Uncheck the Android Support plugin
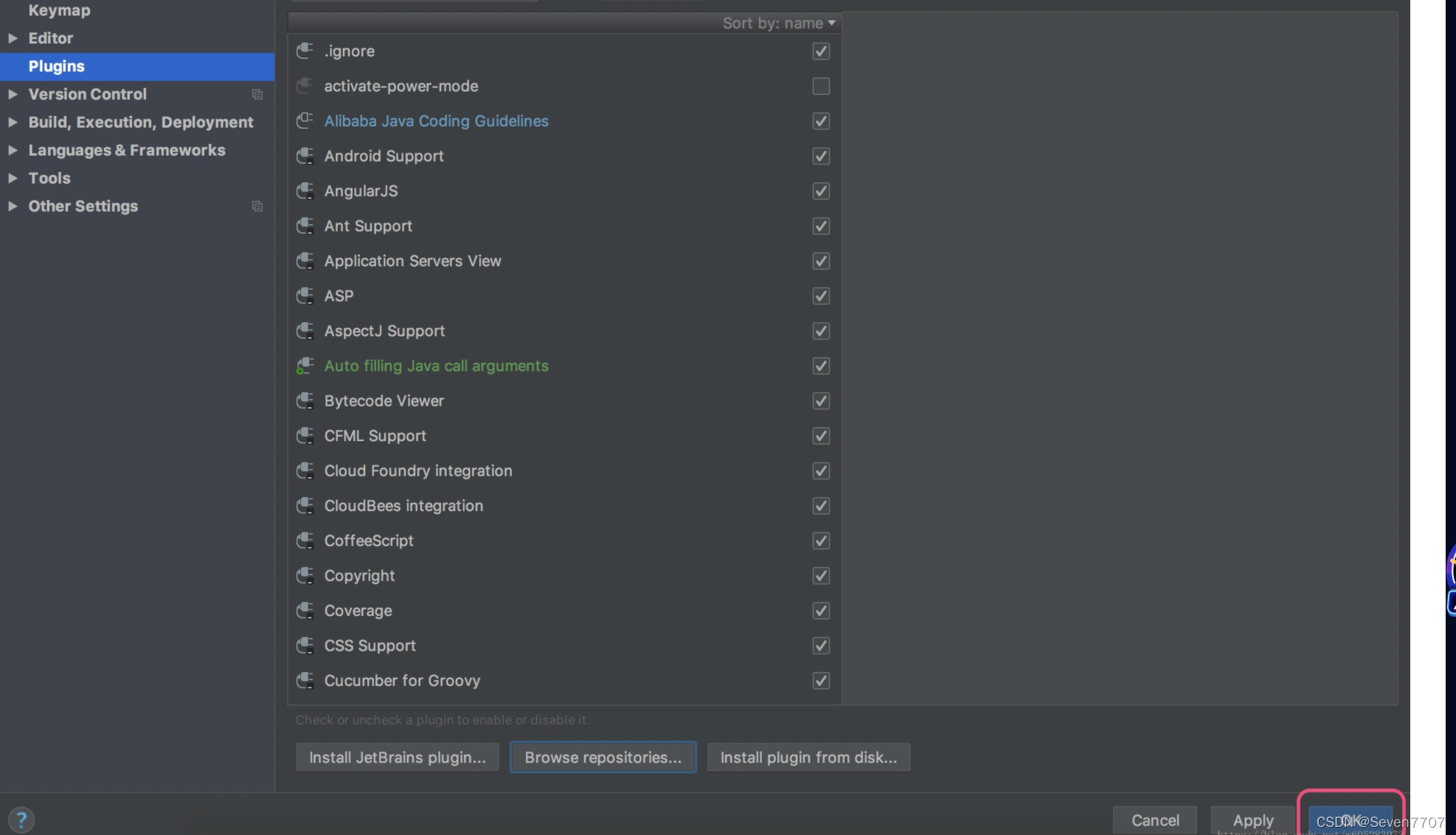 tap(820, 156)
